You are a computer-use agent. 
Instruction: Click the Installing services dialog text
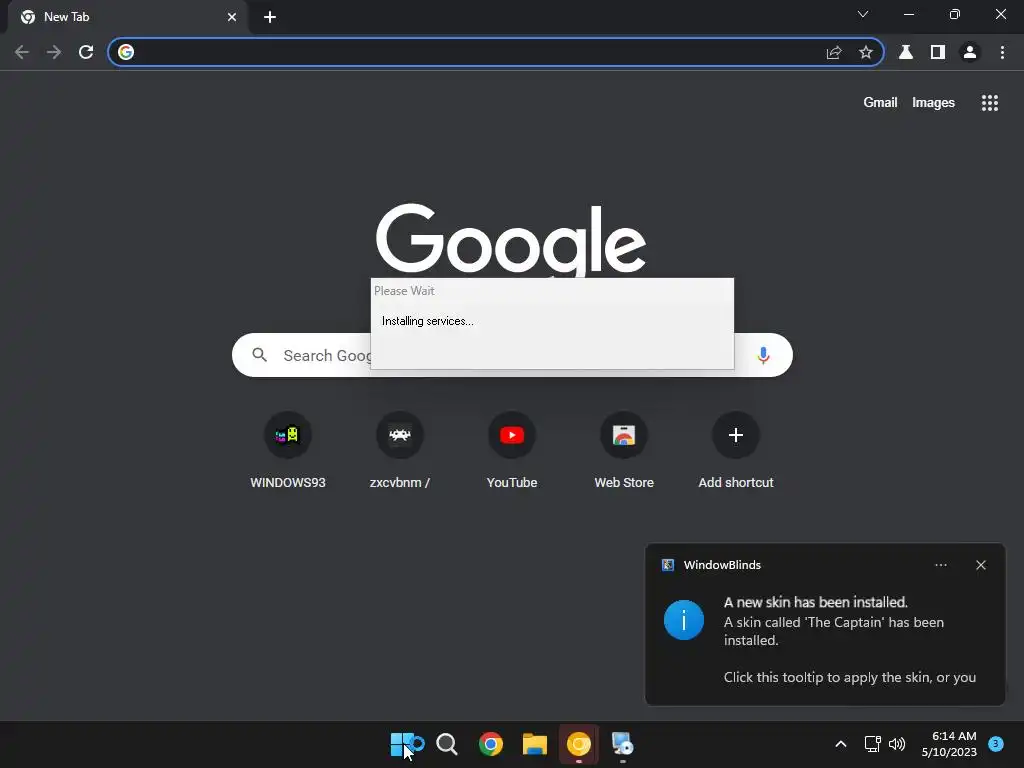pyautogui.click(x=428, y=321)
